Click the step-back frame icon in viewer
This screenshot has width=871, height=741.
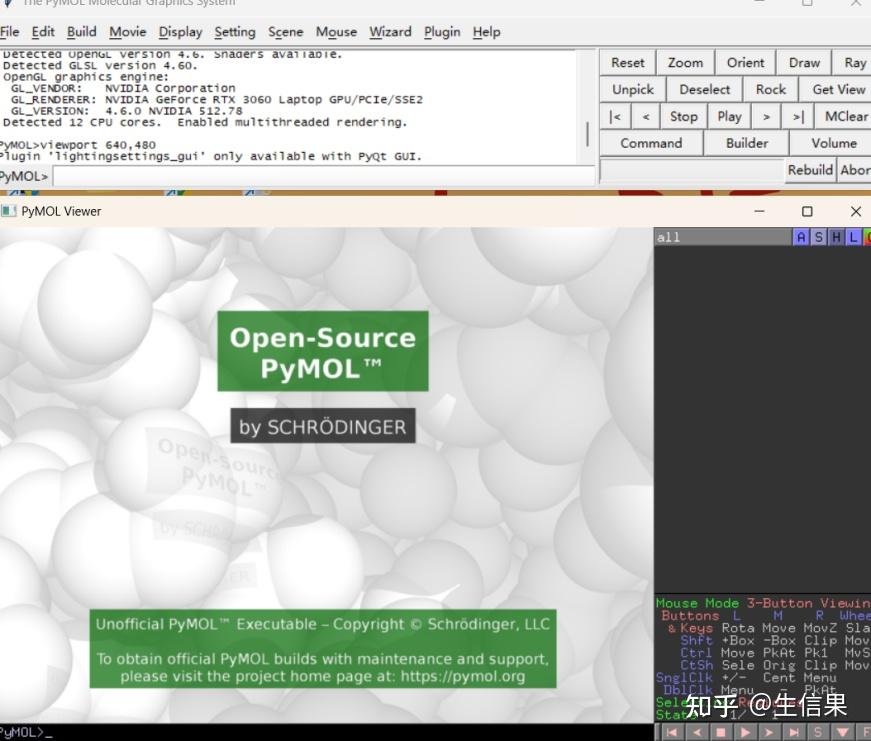(x=697, y=732)
